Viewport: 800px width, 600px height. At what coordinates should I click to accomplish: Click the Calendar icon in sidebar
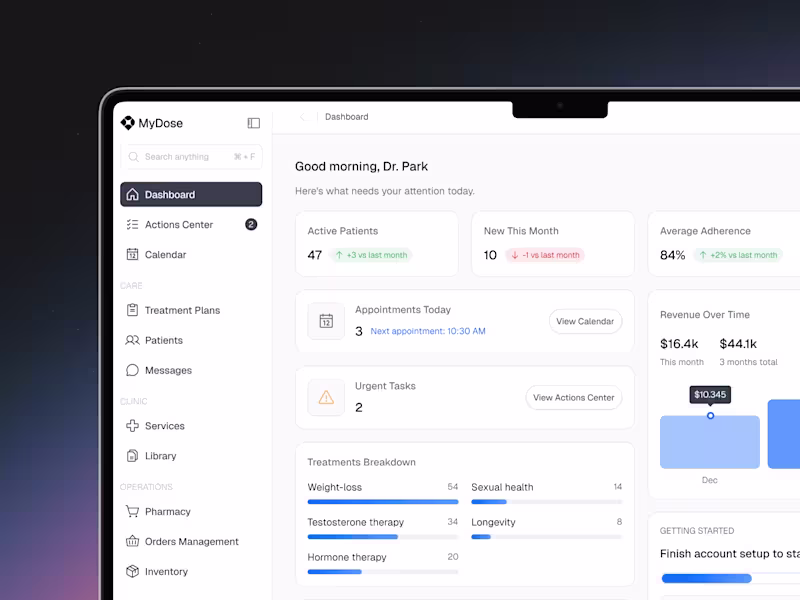pyautogui.click(x=132, y=254)
